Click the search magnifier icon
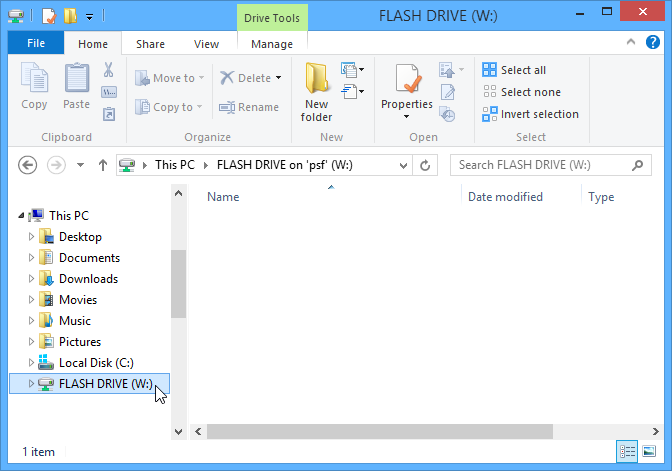 638,165
